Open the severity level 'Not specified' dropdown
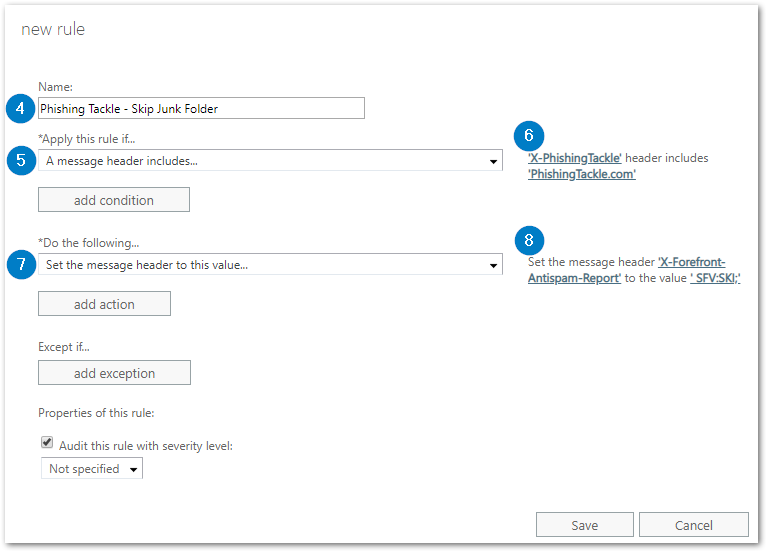The width and height of the screenshot is (767, 552). pos(92,468)
